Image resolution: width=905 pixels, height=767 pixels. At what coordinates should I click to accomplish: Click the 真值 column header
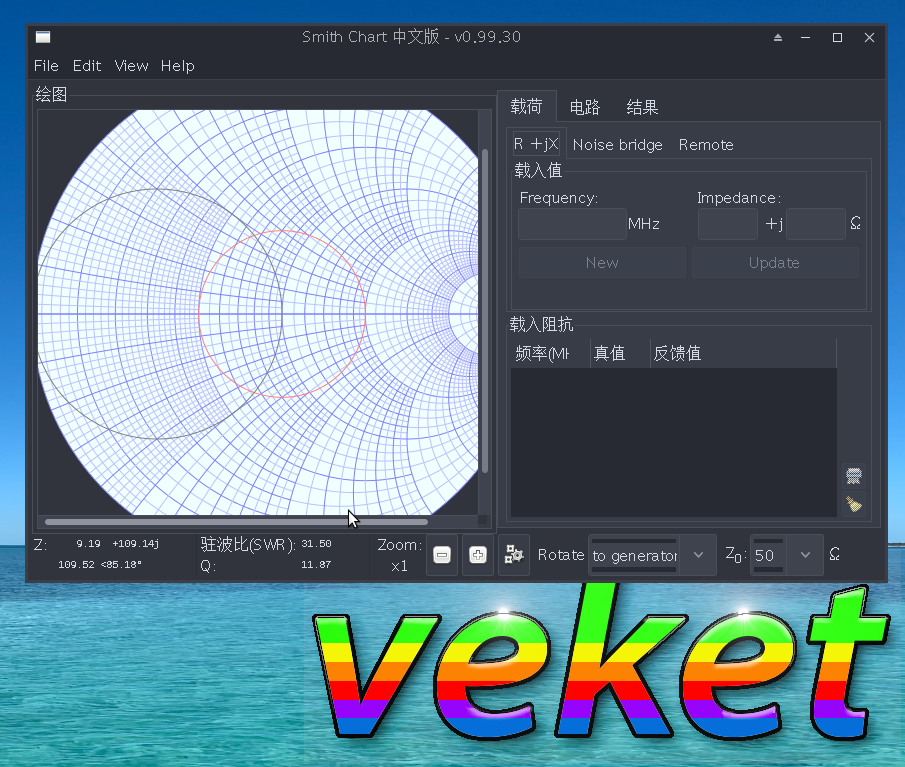(620, 353)
